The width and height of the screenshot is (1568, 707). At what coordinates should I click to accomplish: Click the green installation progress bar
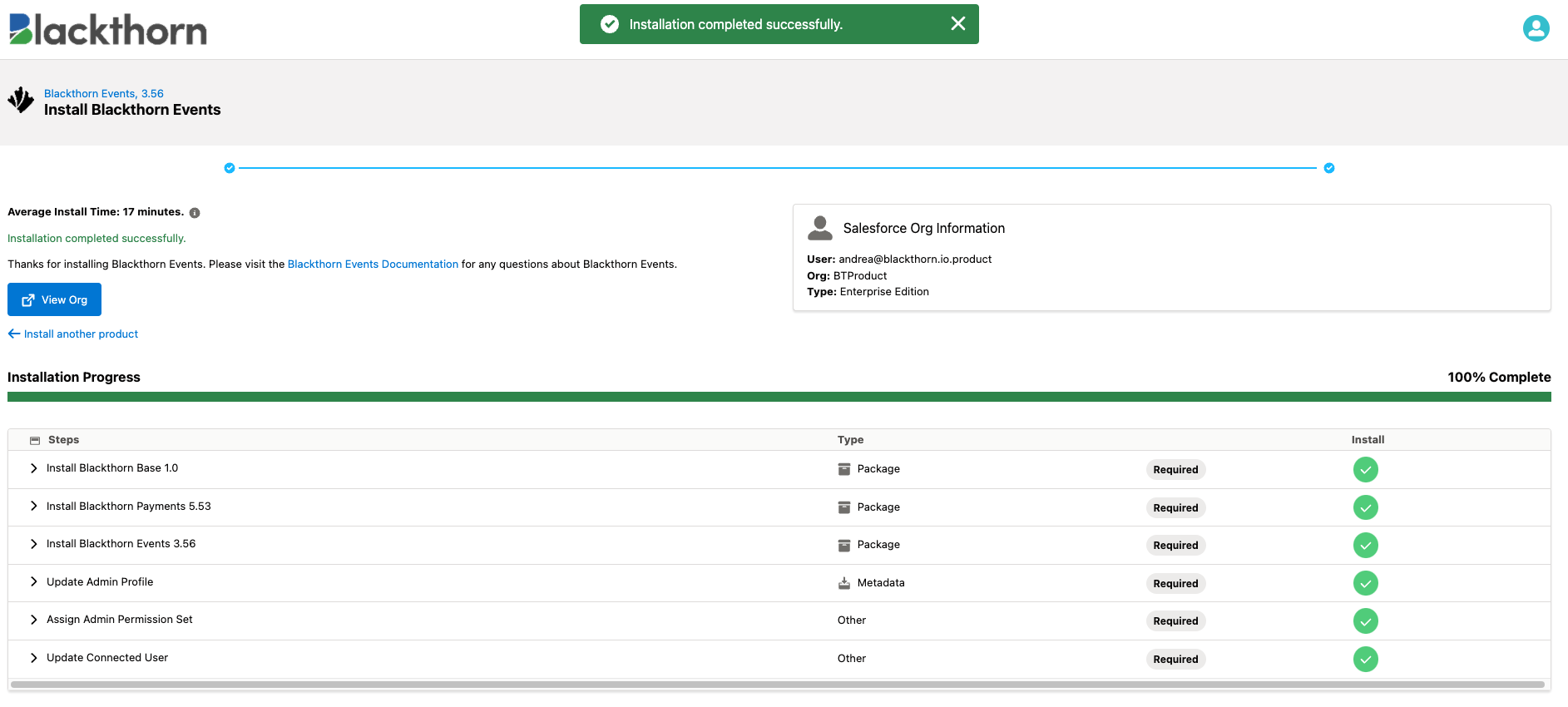(779, 397)
